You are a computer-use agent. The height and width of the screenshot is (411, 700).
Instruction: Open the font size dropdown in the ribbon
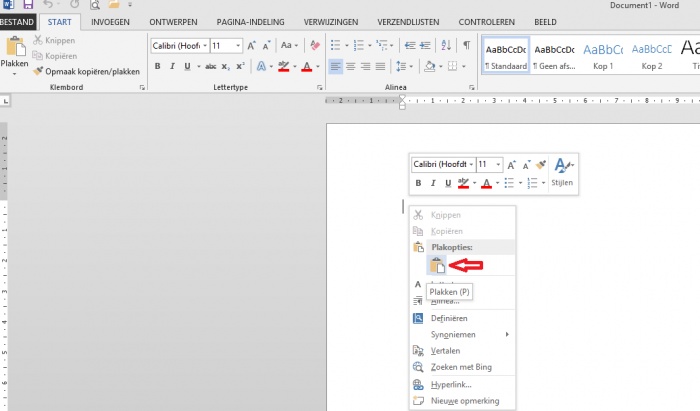[237, 46]
